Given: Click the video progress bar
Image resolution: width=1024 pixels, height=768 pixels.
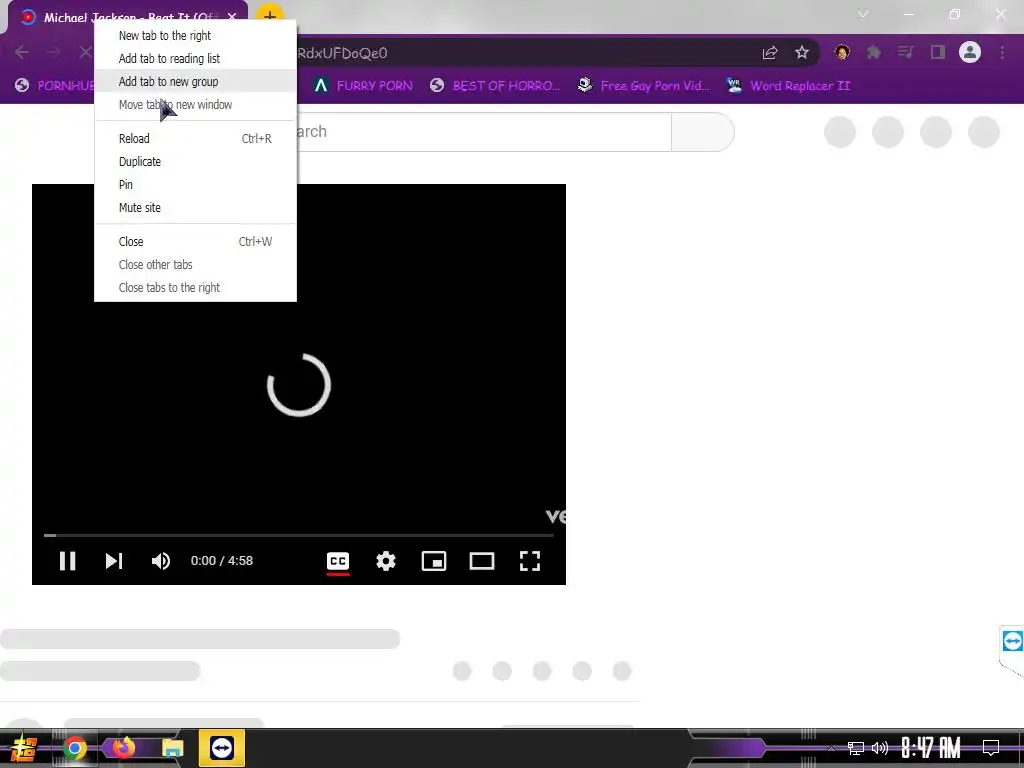Looking at the screenshot, I should pos(298,536).
